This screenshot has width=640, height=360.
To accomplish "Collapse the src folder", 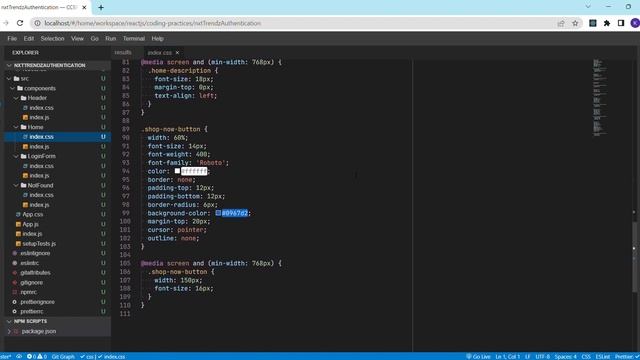I will coord(9,78).
